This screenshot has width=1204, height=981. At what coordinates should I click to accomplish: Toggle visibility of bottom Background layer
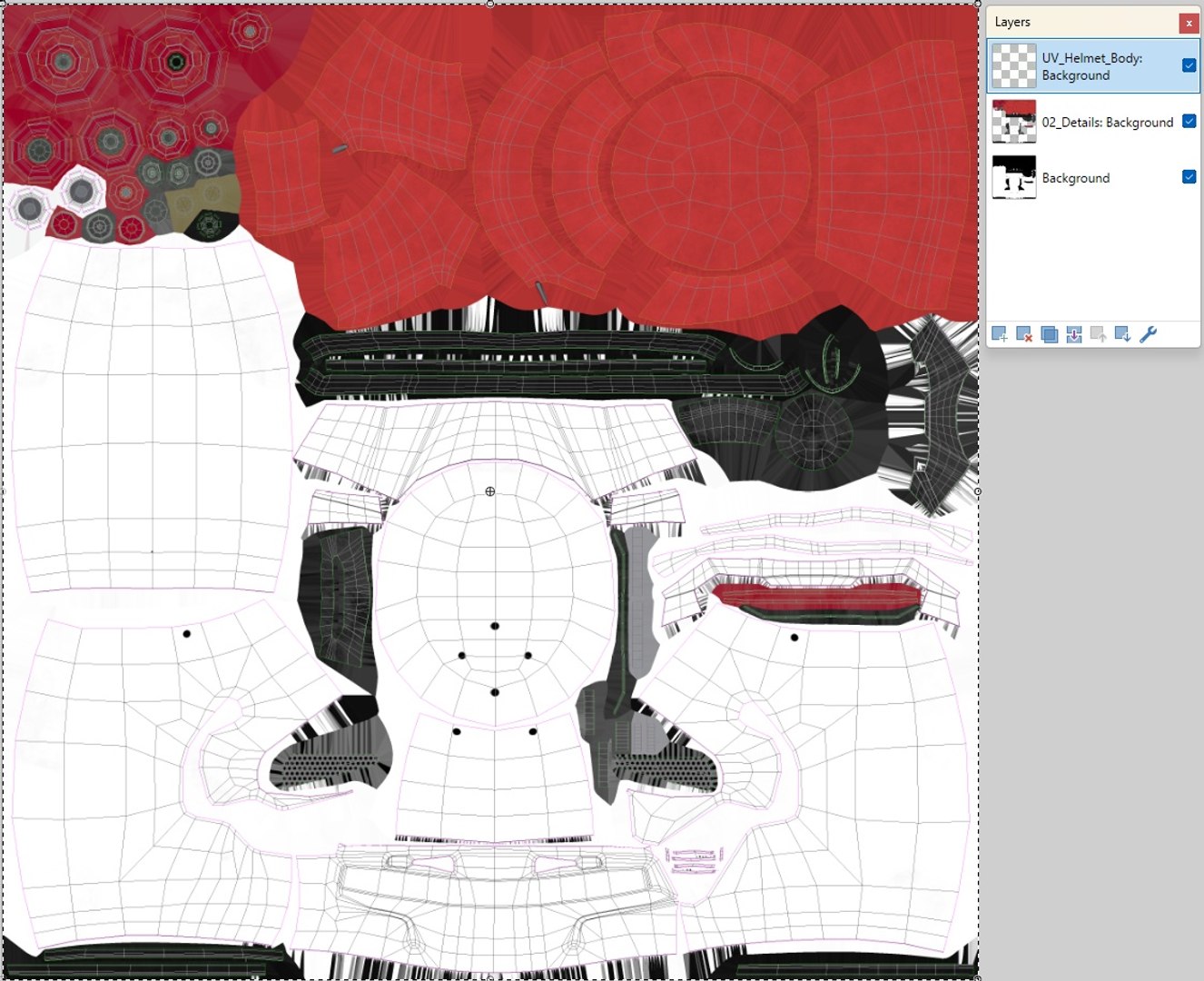coord(1189,177)
